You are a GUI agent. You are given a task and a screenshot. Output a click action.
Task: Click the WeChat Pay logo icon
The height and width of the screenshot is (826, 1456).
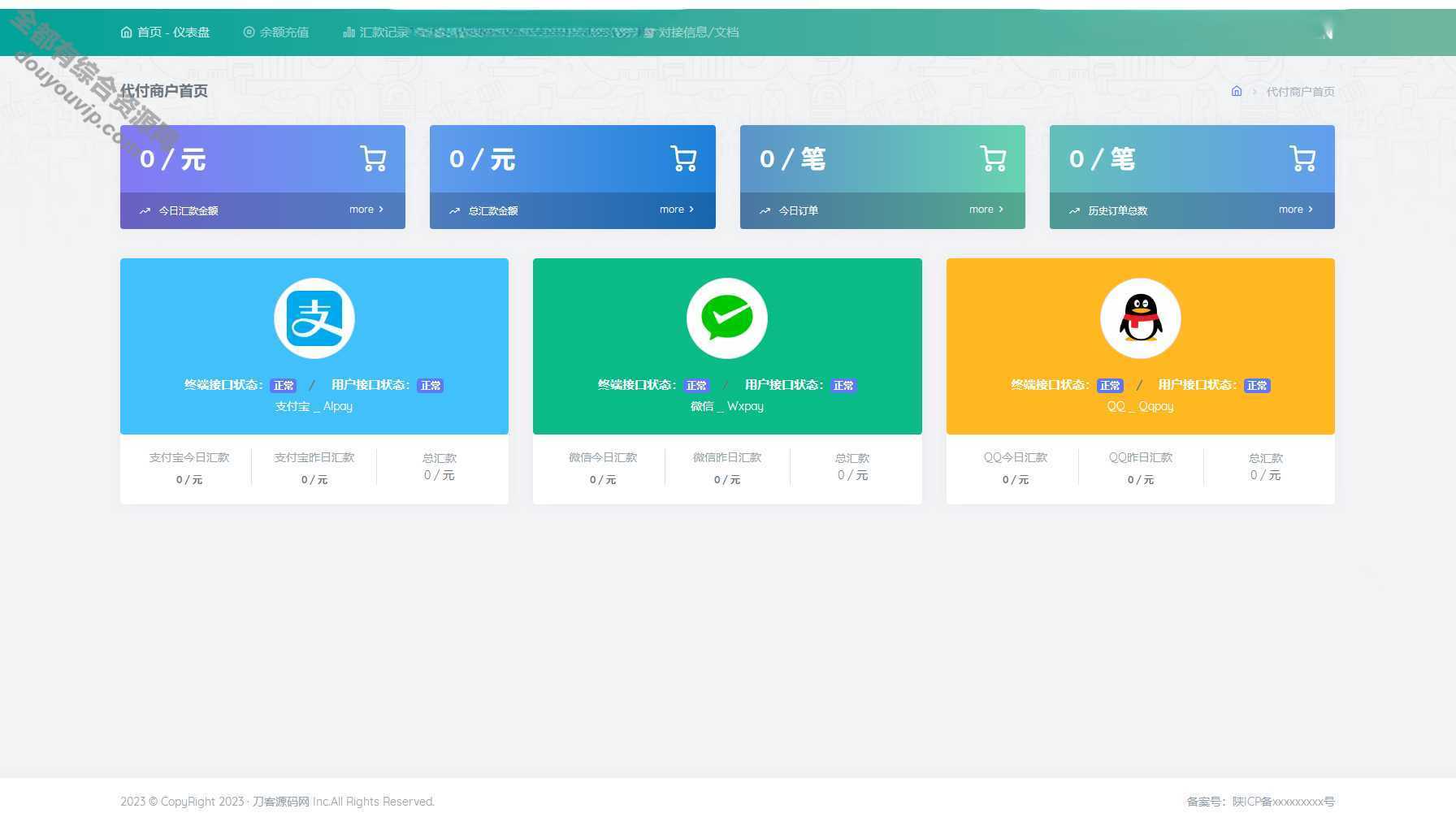point(727,318)
